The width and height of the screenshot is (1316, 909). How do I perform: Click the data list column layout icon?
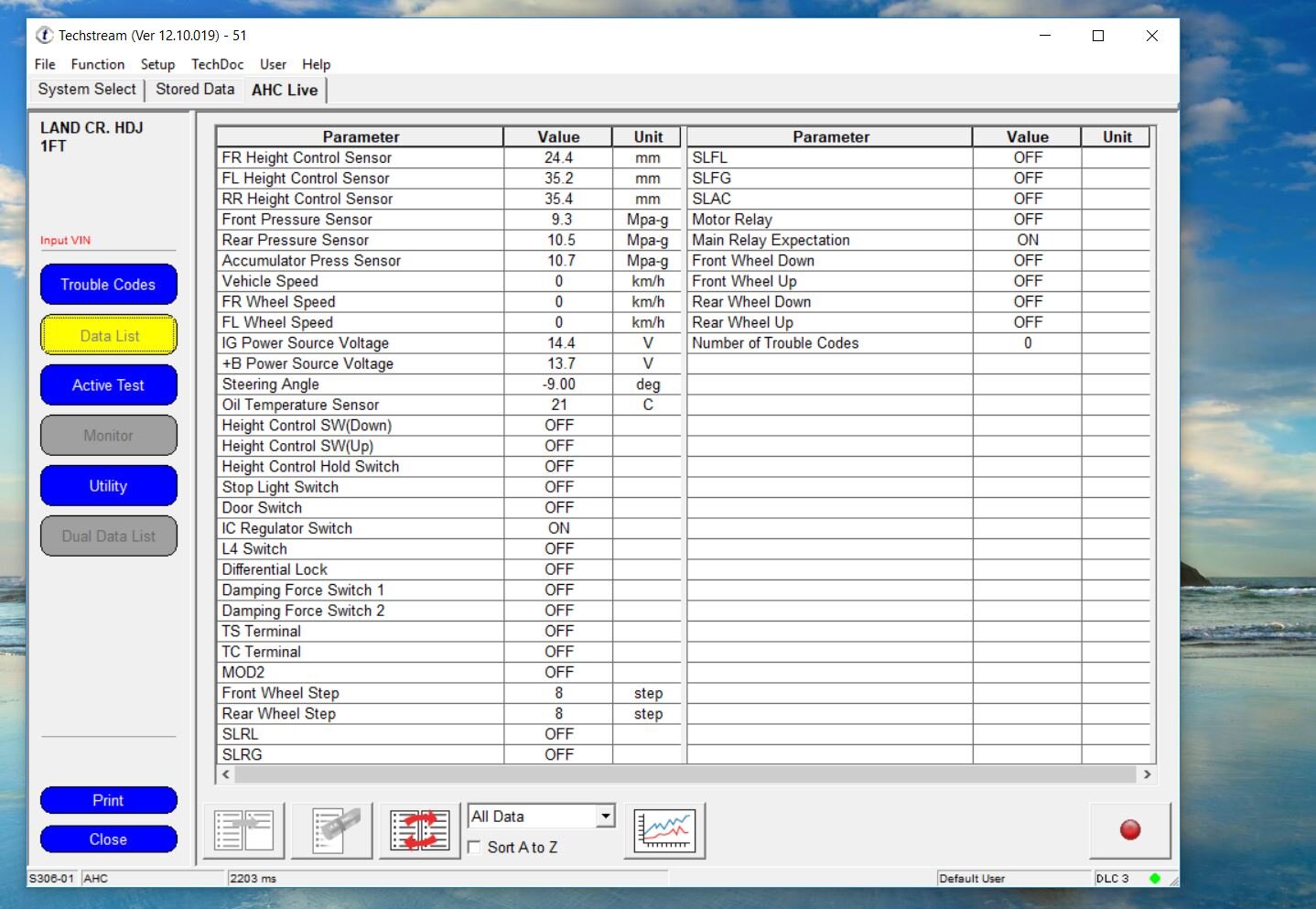243,830
